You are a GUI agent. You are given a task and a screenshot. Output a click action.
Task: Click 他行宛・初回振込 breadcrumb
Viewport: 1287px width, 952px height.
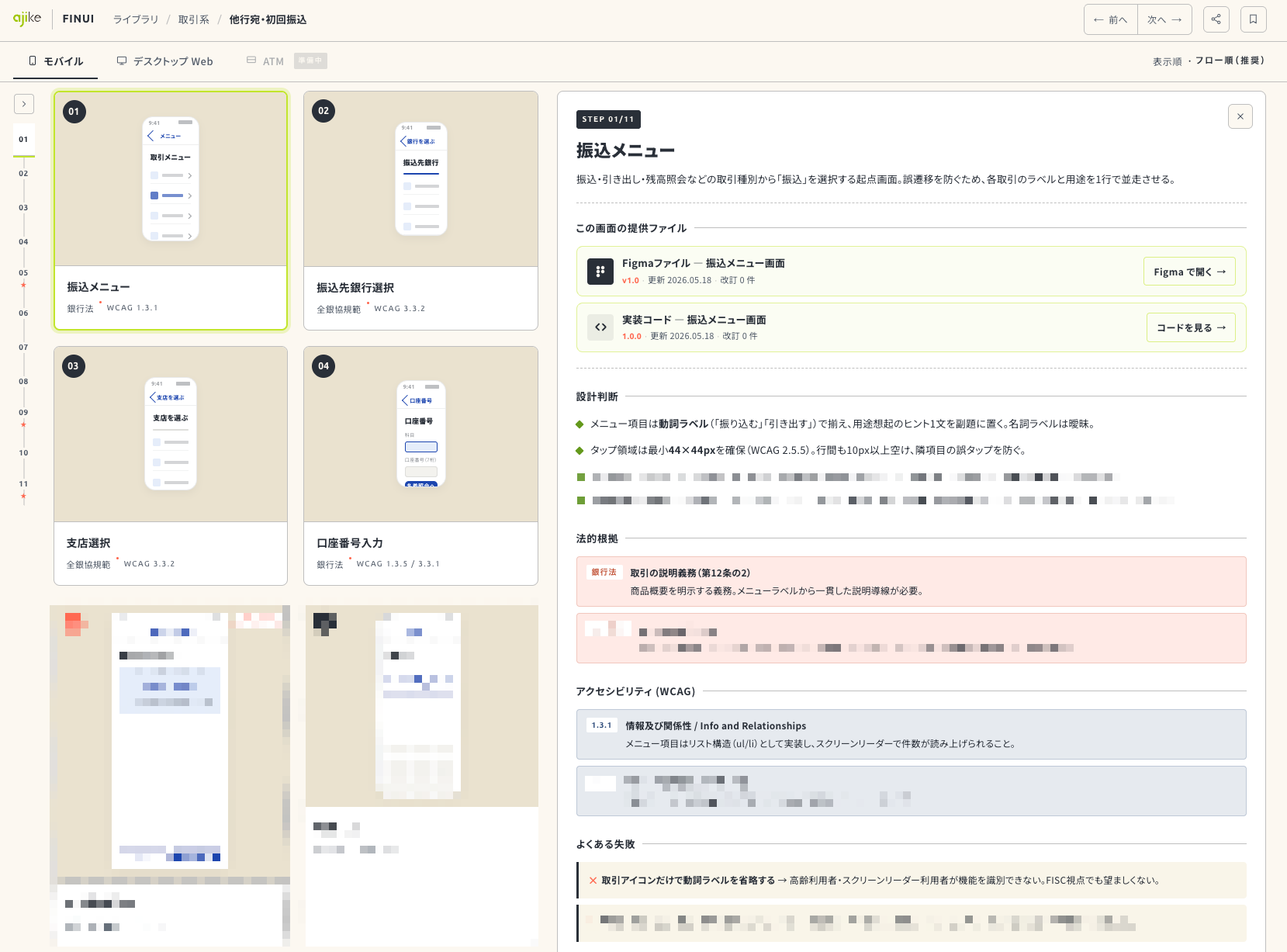click(268, 19)
